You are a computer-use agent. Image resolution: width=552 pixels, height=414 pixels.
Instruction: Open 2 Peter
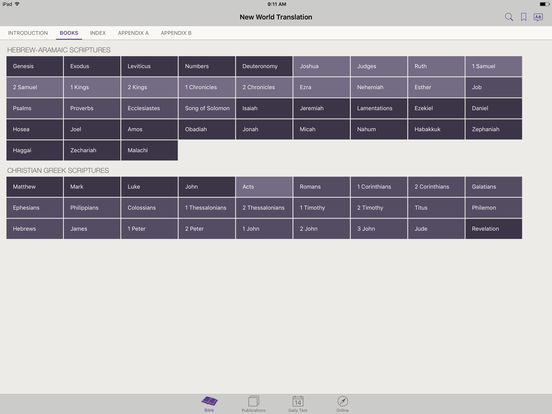tap(207, 229)
